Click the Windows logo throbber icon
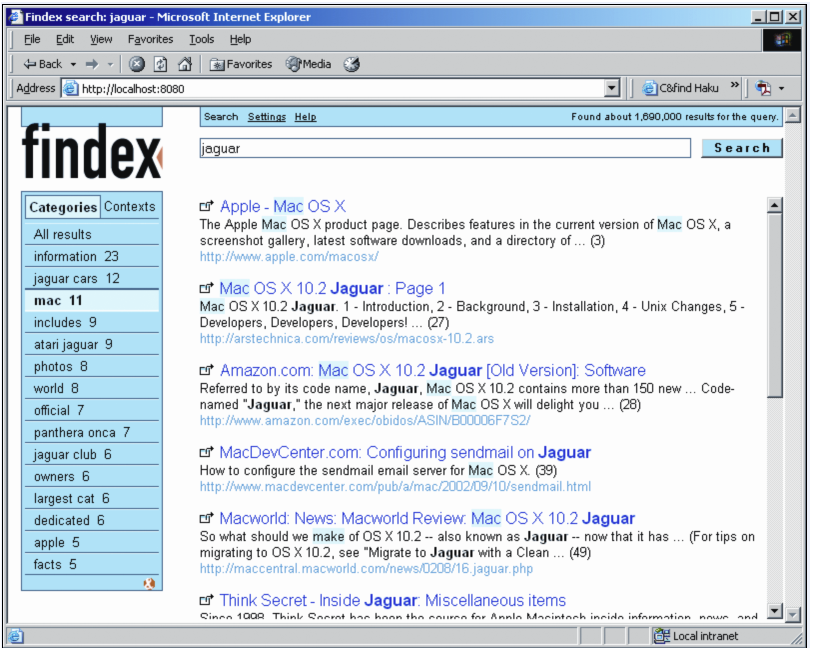This screenshot has height=653, width=815. [x=782, y=40]
